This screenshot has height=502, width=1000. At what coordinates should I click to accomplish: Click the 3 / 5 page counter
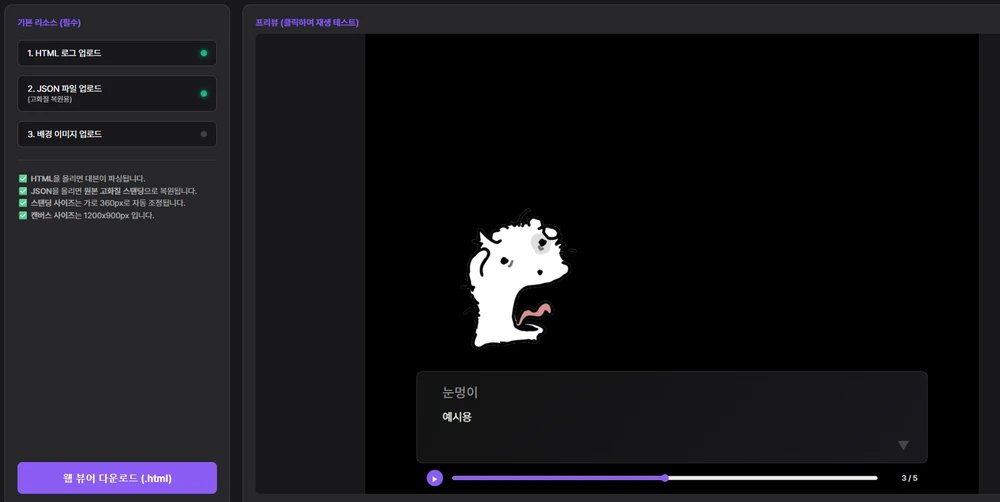909,478
